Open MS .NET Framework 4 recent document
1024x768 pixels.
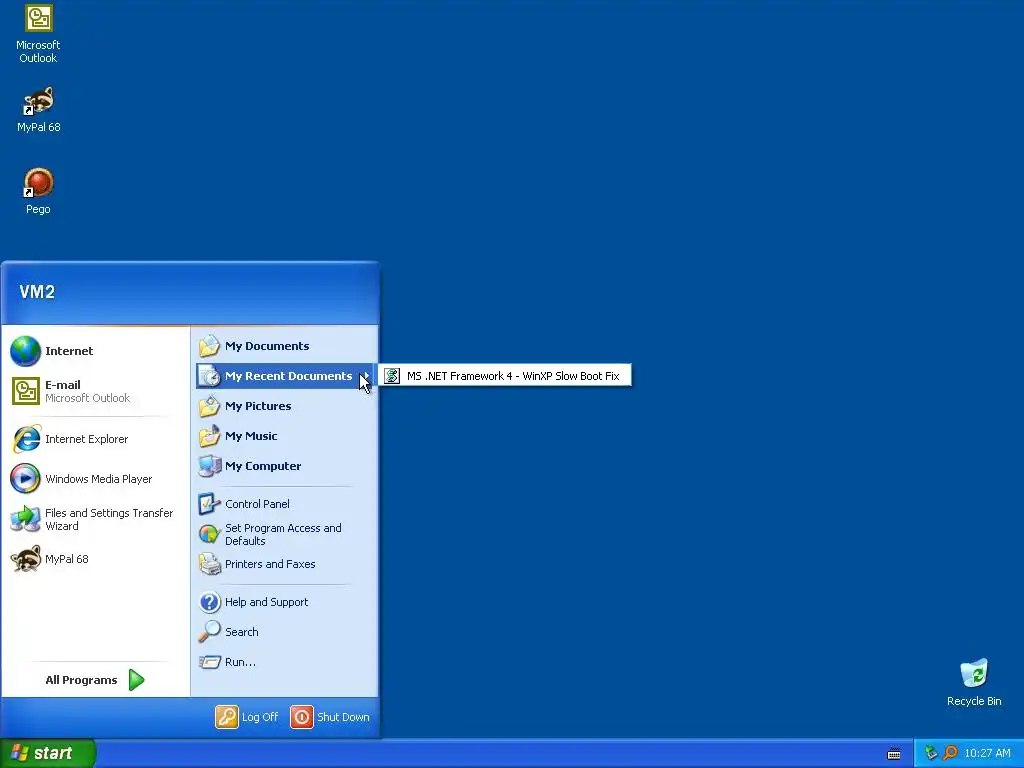505,376
